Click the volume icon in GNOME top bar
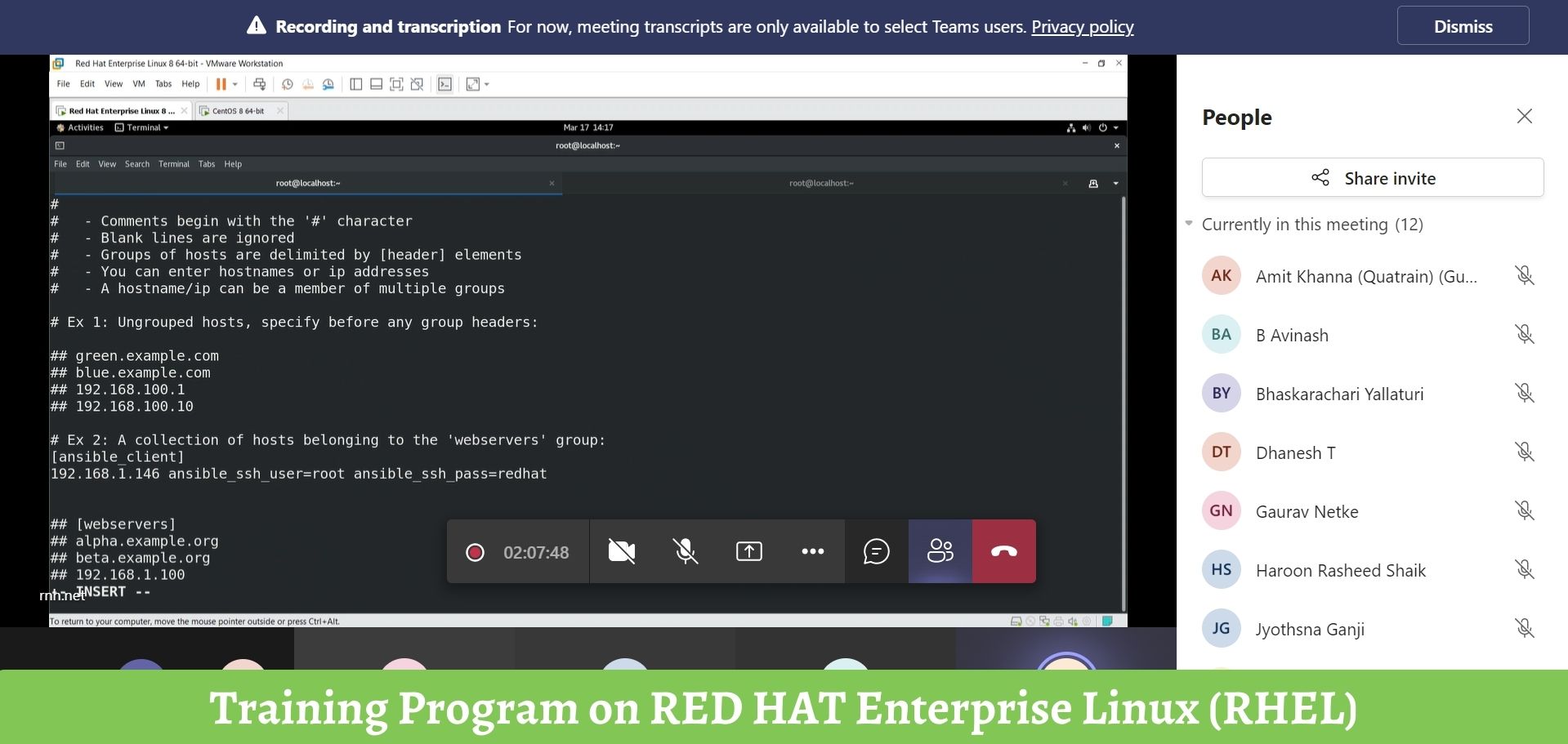1568x744 pixels. pyautogui.click(x=1087, y=127)
